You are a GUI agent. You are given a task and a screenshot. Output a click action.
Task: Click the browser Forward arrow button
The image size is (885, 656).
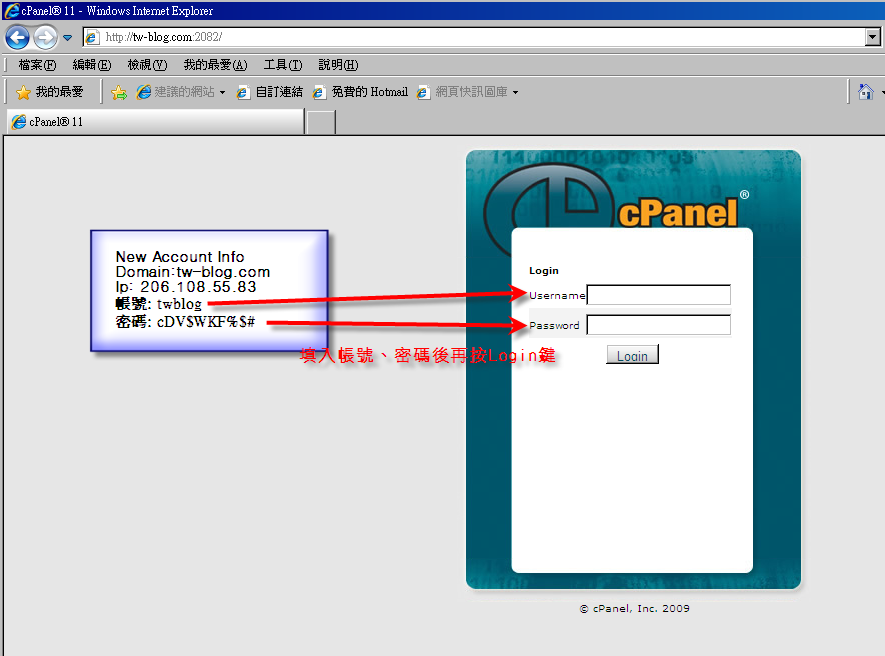[45, 38]
